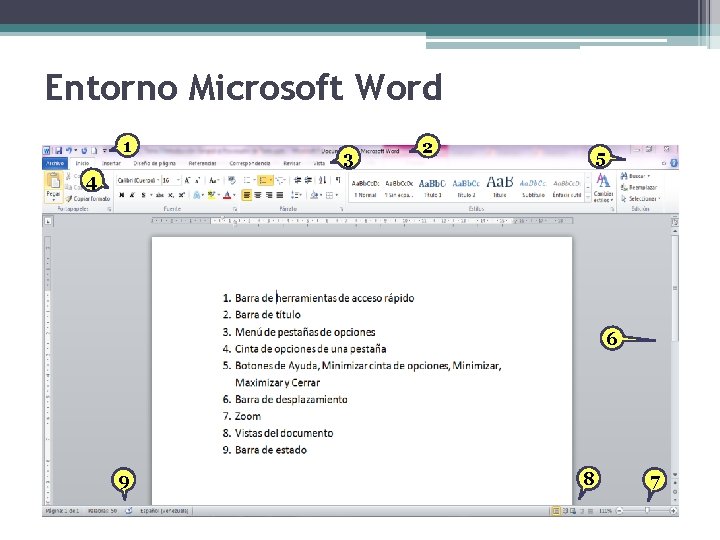Select center alignment
Image resolution: width=720 pixels, height=540 pixels.
tap(258, 195)
